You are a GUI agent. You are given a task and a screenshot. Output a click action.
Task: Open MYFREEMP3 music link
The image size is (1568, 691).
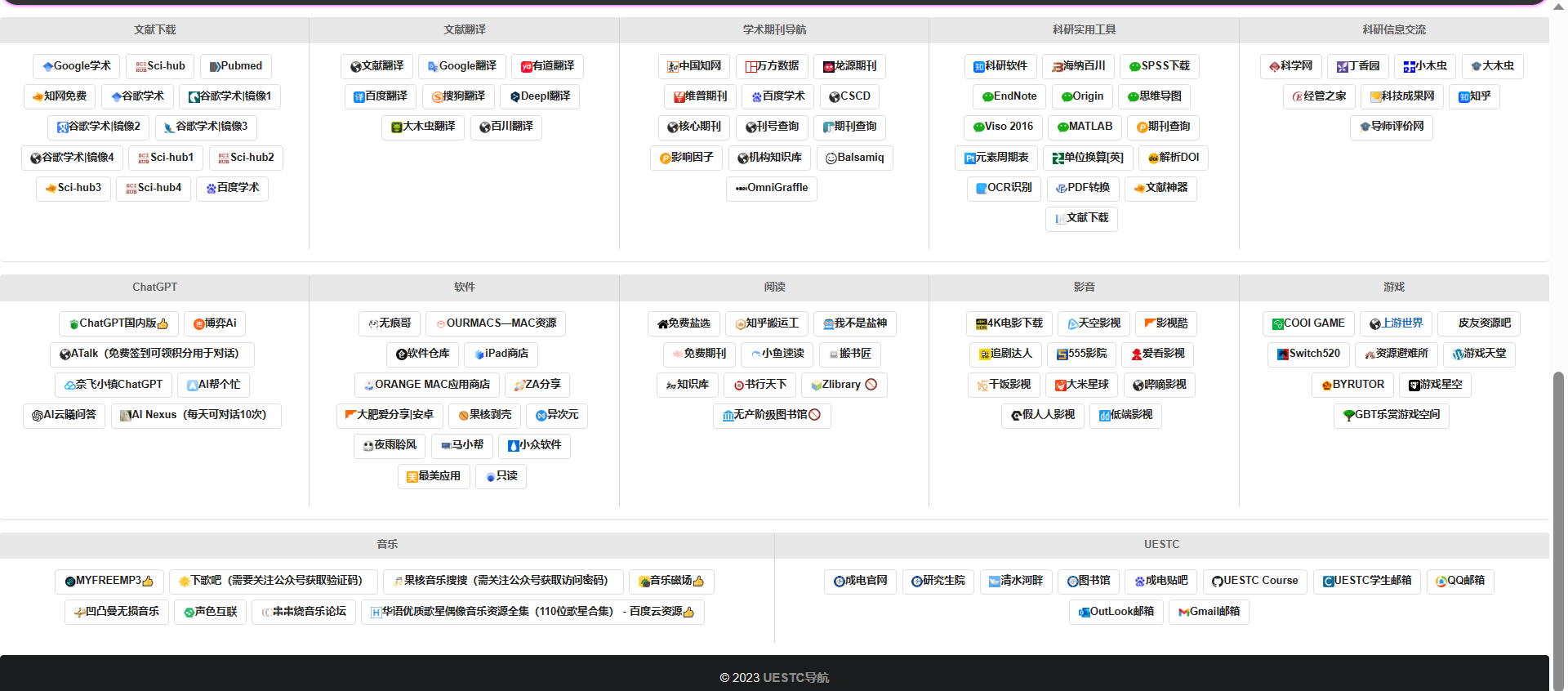point(109,581)
